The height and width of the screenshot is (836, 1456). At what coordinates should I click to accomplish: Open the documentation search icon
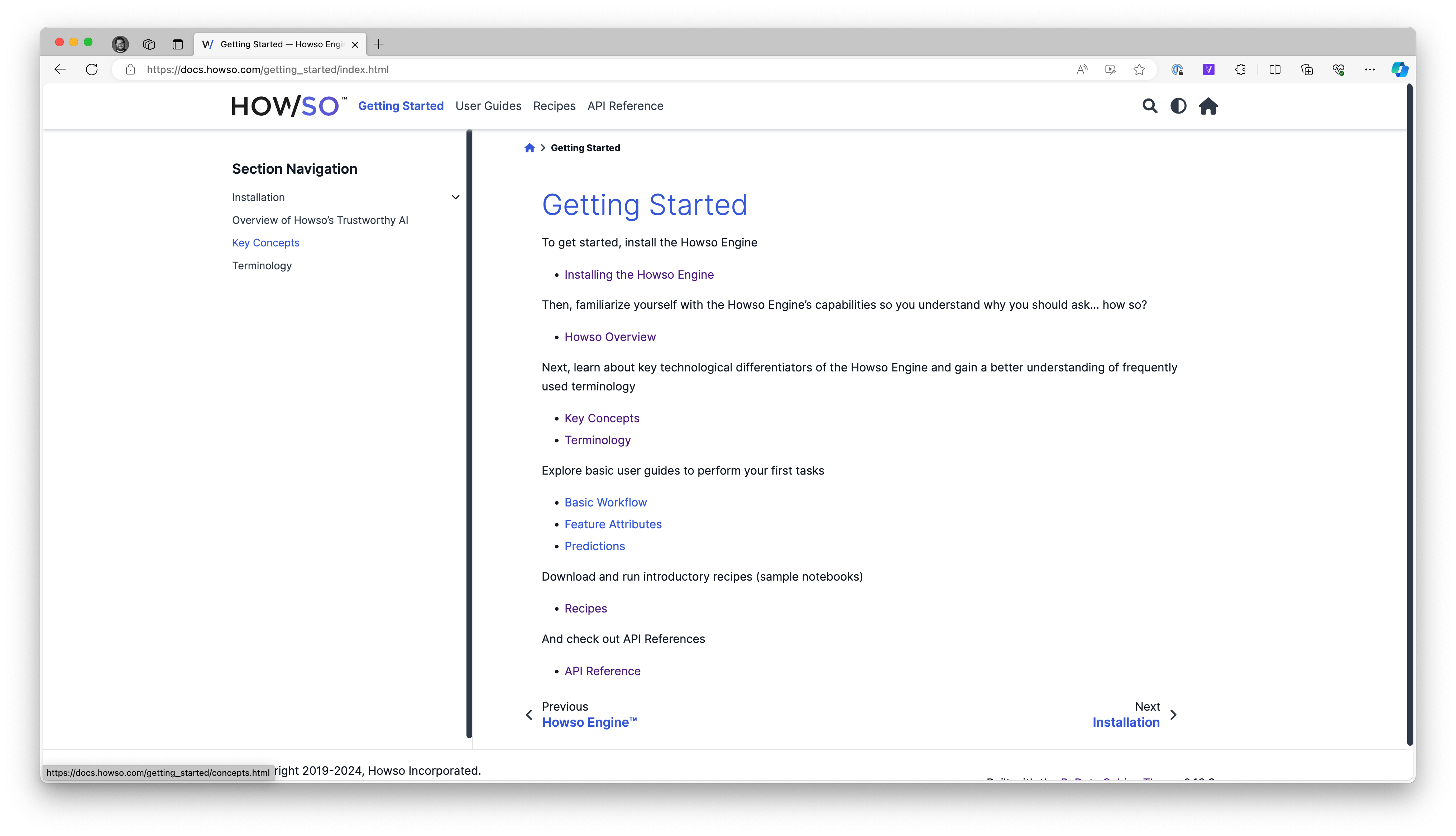click(1149, 106)
